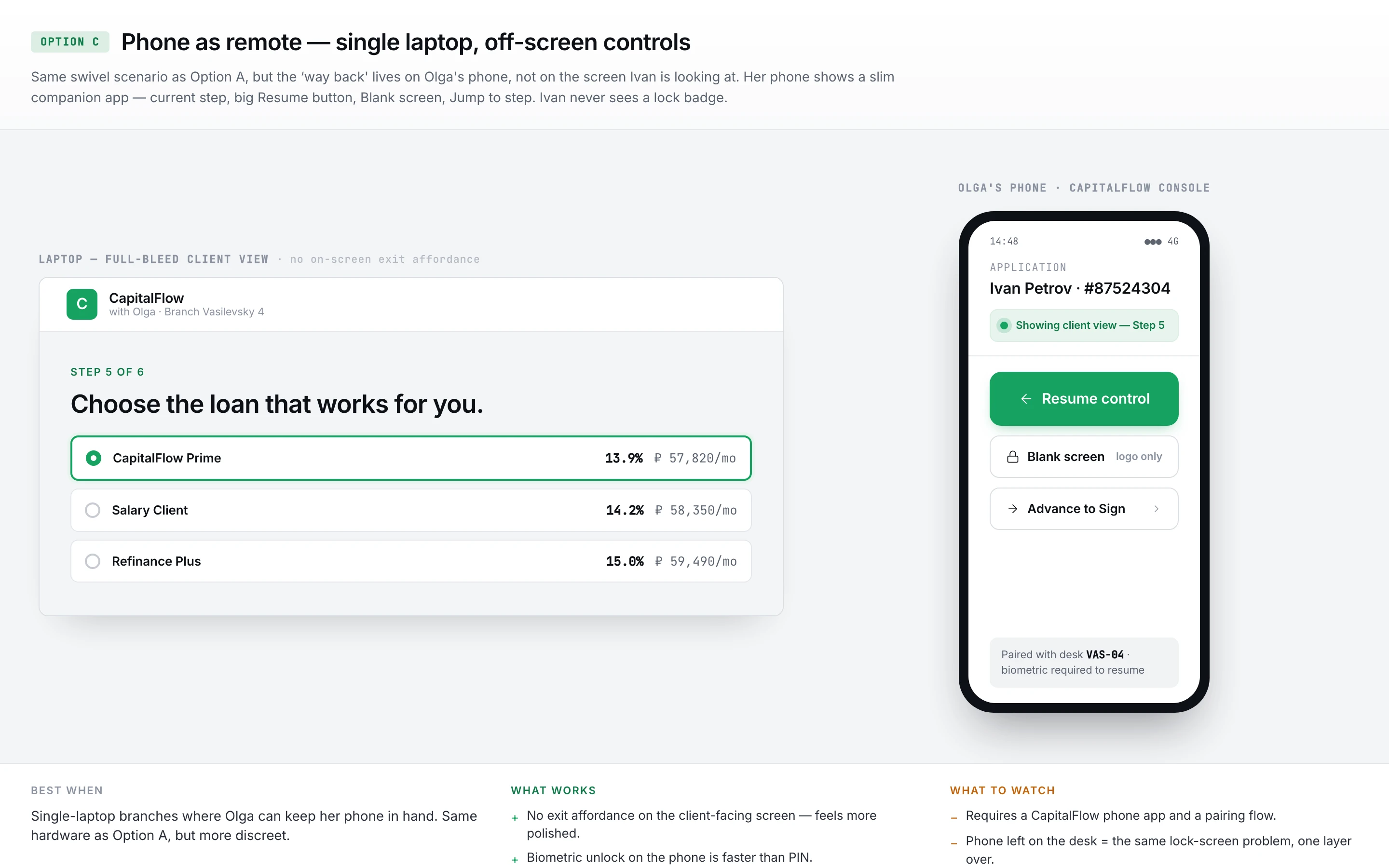Click the OPTION C badge
The image size is (1389, 868).
[x=70, y=42]
